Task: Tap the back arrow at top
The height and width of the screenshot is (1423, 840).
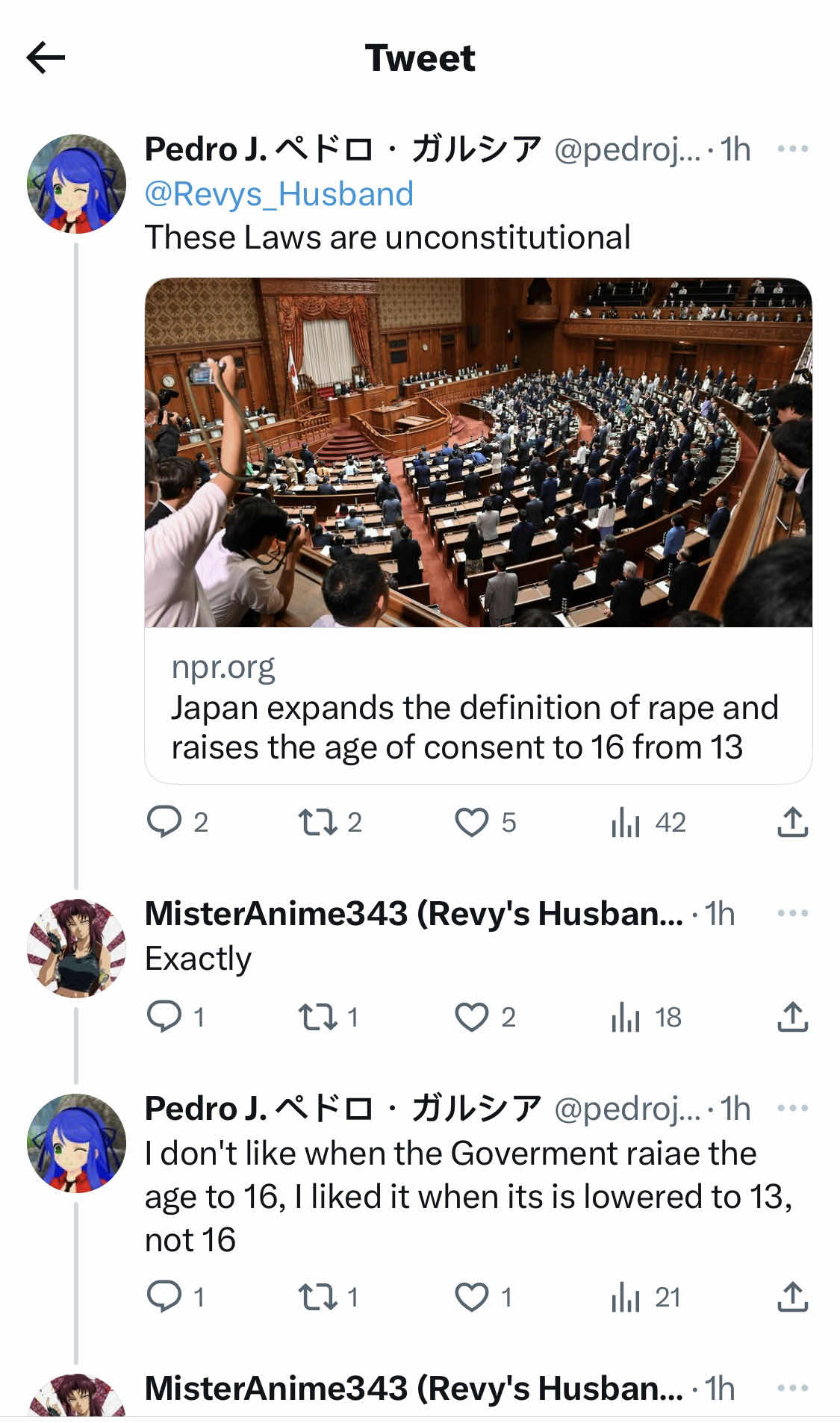Action: [x=46, y=57]
